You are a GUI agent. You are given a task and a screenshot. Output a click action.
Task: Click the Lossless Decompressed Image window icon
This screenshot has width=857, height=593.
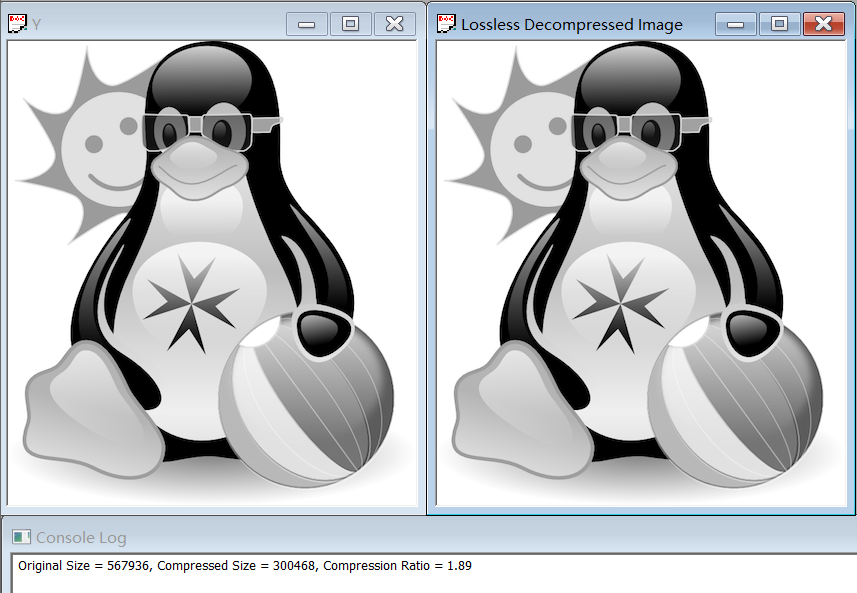(446, 24)
